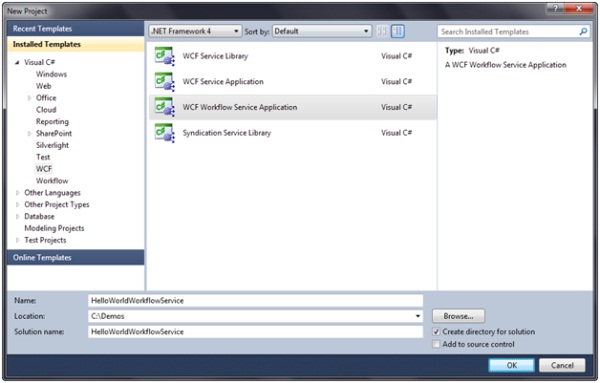Select the Silverlight template category
600x383 pixels.
click(52, 145)
